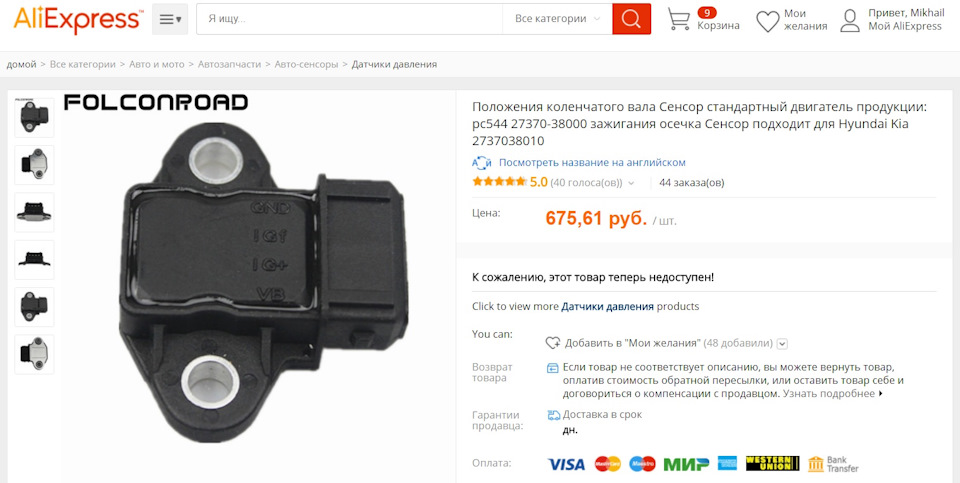Image resolution: width=960 pixels, height=483 pixels.
Task: Click the orange search magnifier button
Action: (x=631, y=19)
